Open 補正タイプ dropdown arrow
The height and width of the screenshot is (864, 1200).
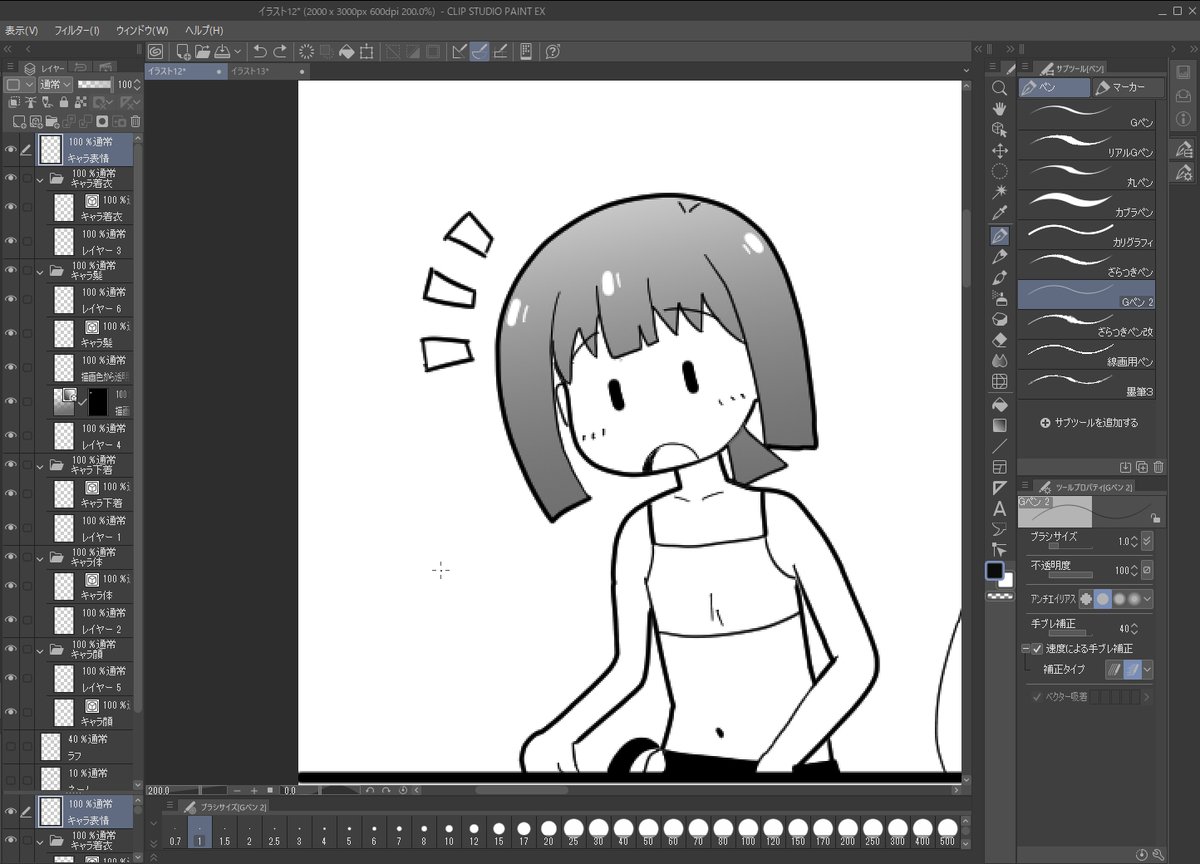click(x=1147, y=669)
